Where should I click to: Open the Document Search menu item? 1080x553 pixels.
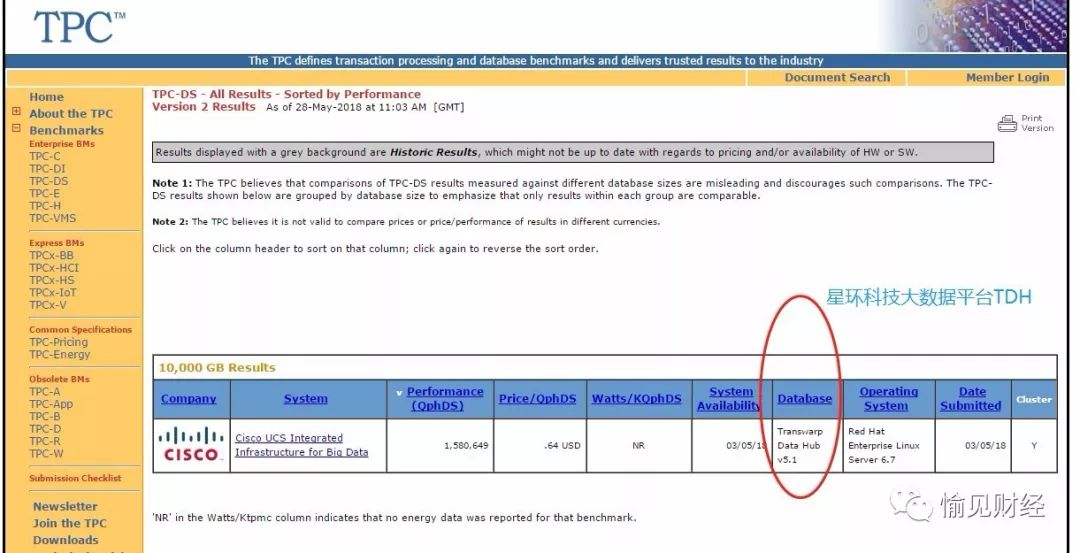coord(837,77)
